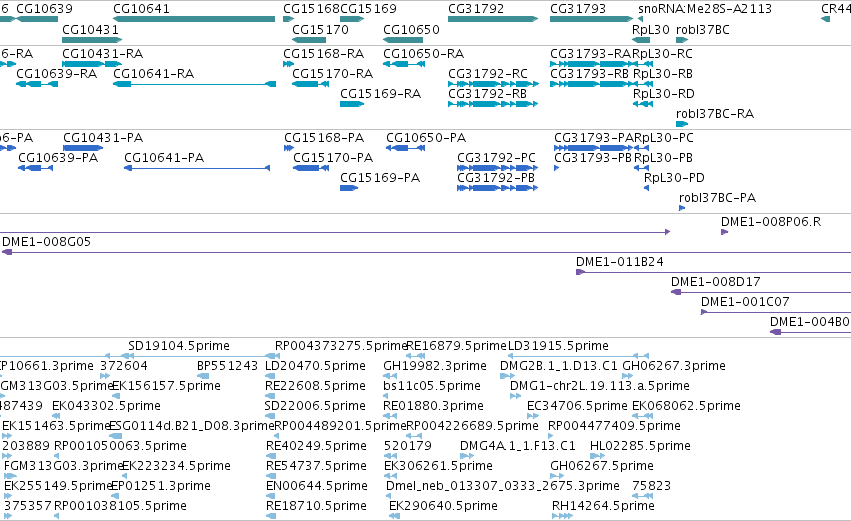This screenshot has height=521, width=851.
Task: Click the EC34706.5prime EST label
Action: [577, 406]
